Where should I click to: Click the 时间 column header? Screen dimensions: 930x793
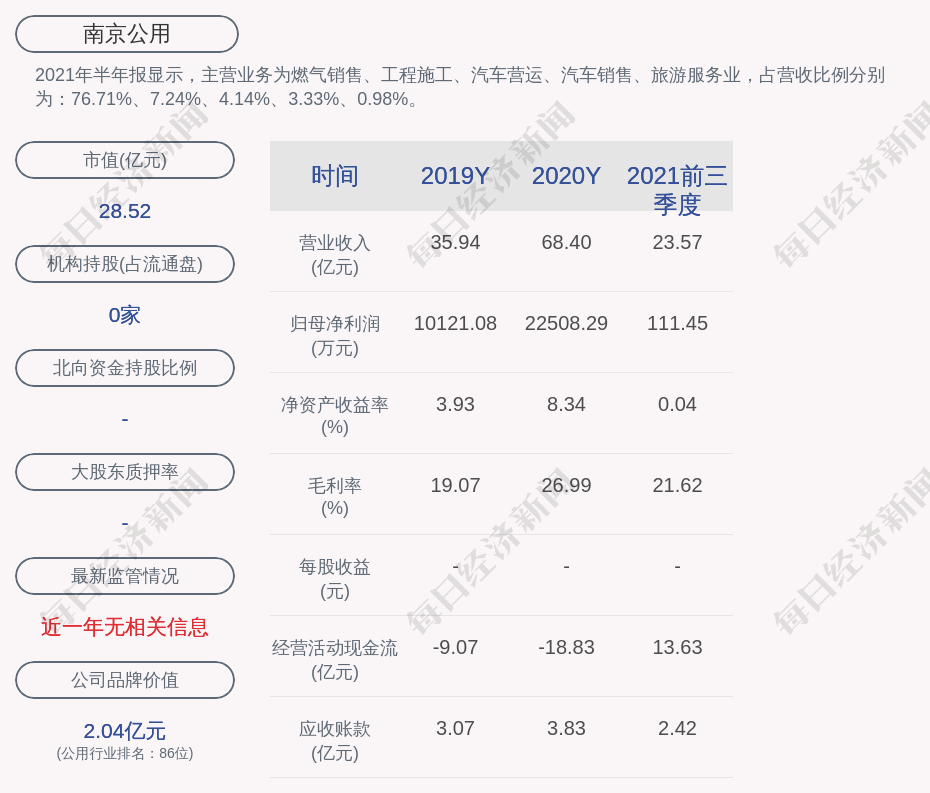click(335, 176)
